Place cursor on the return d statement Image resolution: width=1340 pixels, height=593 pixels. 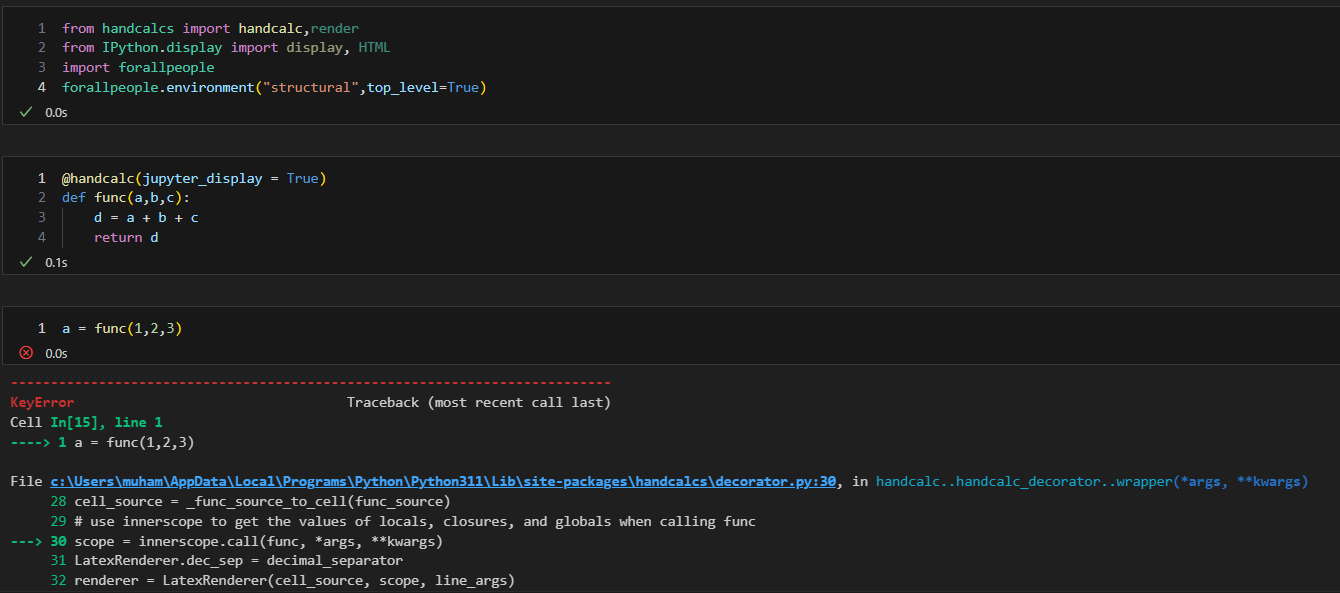tap(124, 237)
